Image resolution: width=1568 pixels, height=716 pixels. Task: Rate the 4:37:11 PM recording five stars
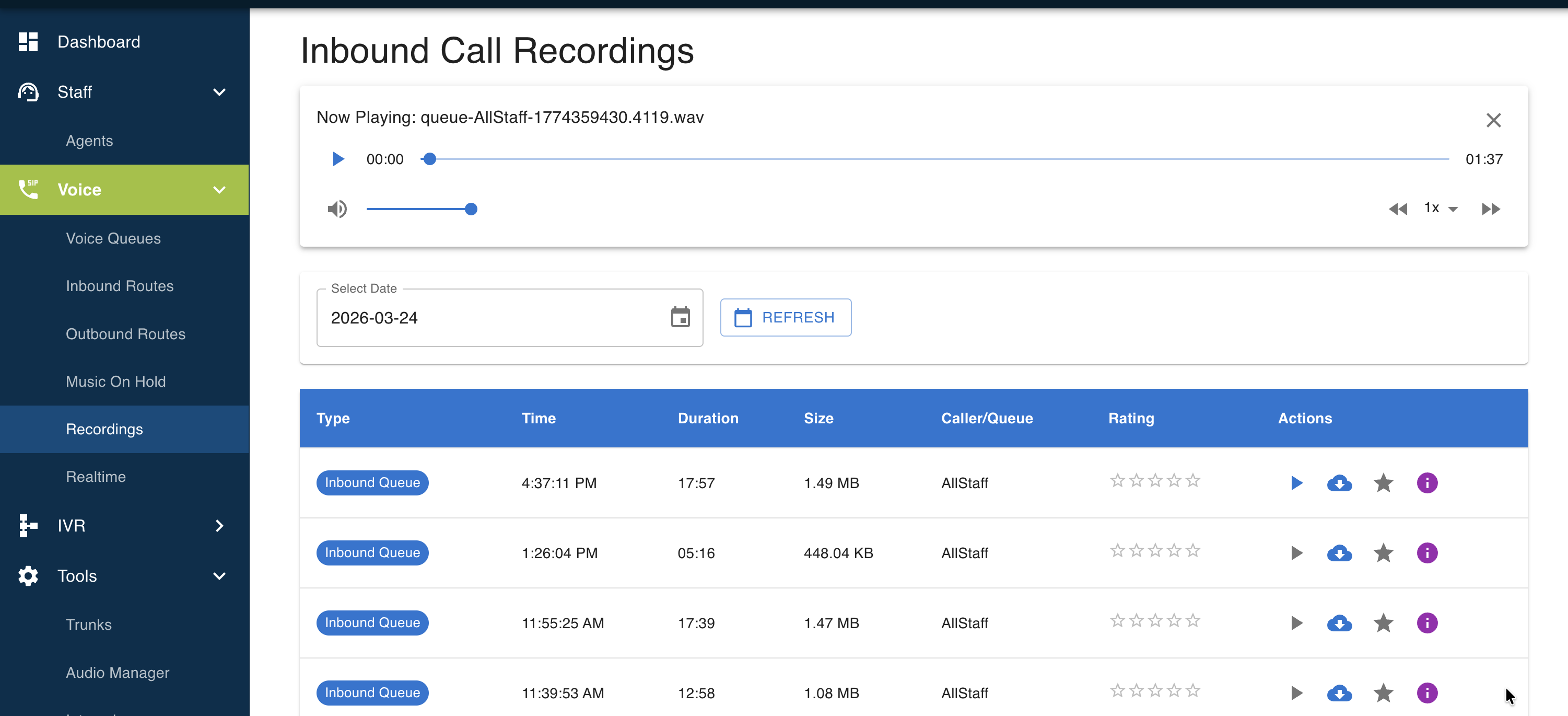1192,480
